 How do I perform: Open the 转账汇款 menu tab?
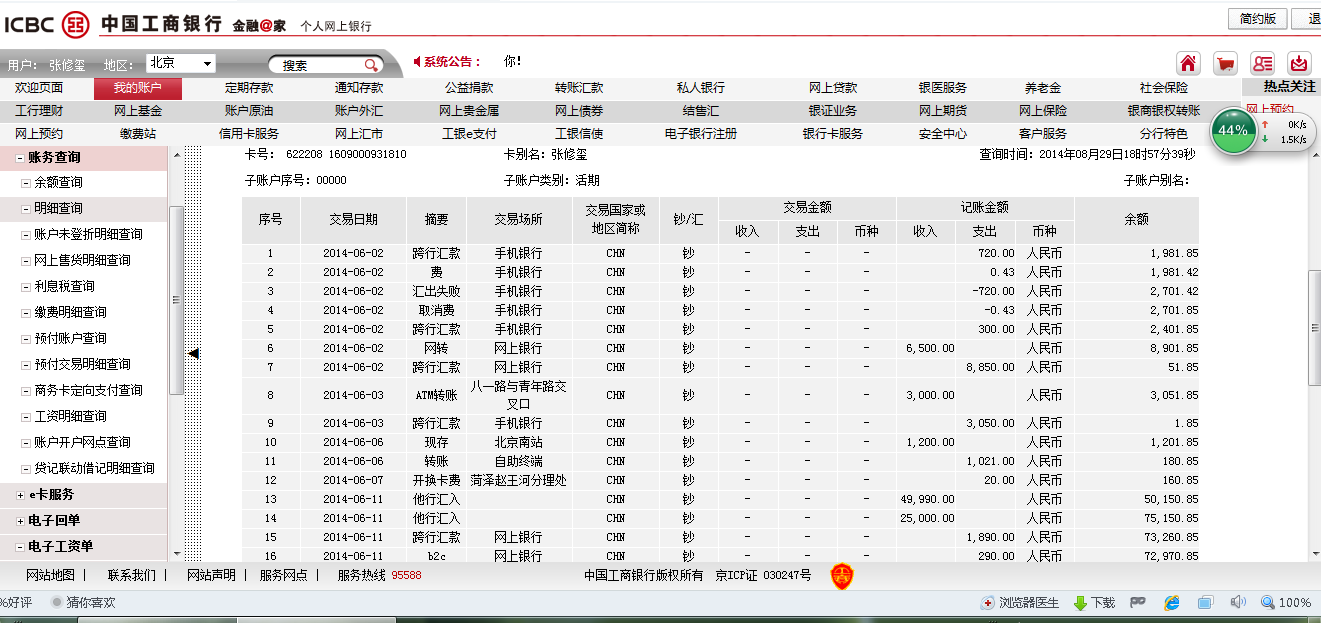579,88
